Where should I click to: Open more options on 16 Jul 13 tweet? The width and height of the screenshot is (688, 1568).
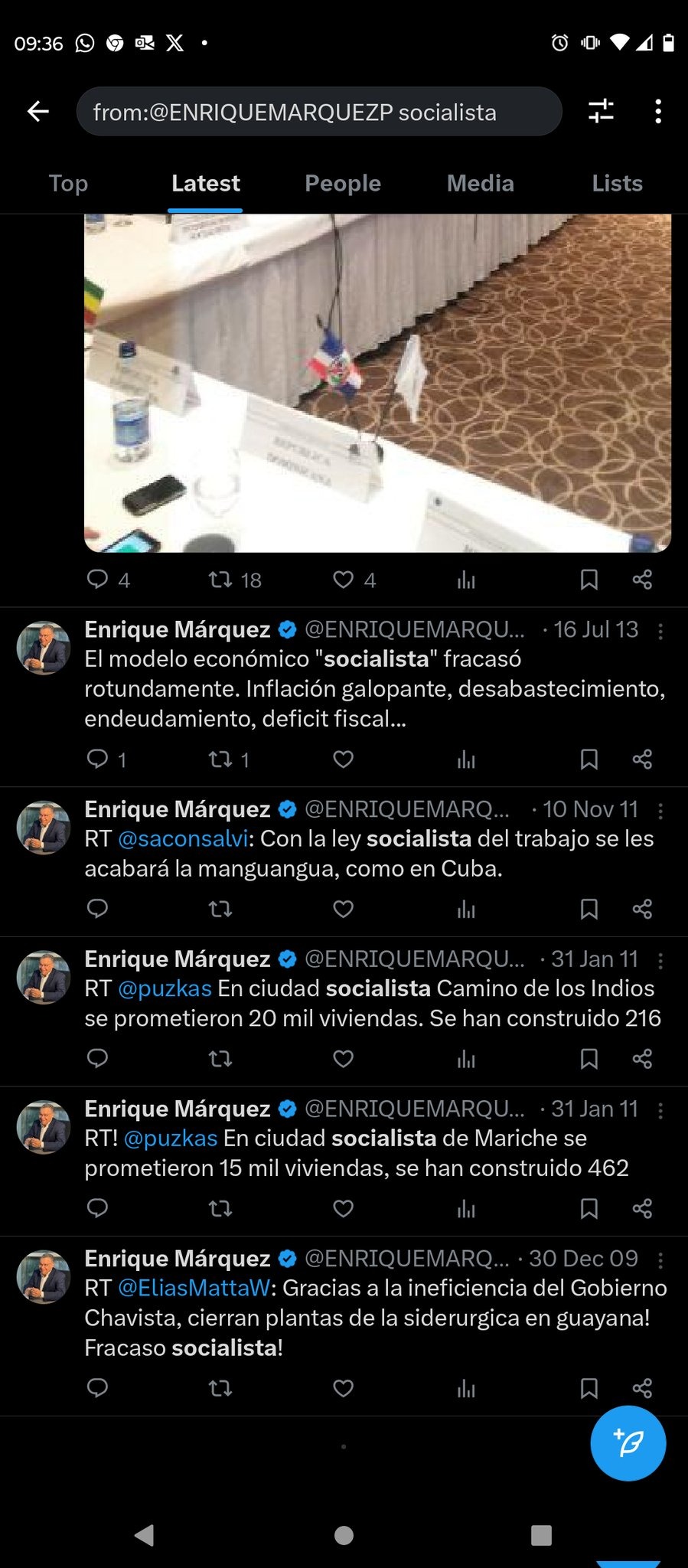(x=660, y=631)
